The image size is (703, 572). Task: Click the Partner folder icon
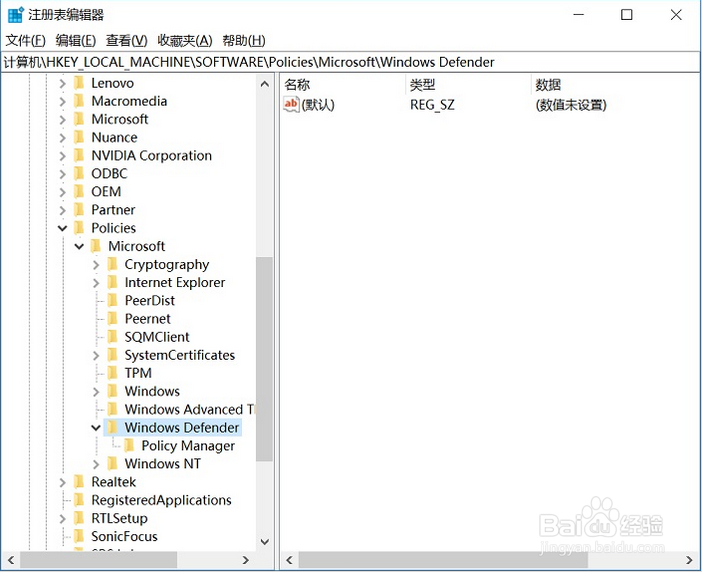tap(79, 210)
